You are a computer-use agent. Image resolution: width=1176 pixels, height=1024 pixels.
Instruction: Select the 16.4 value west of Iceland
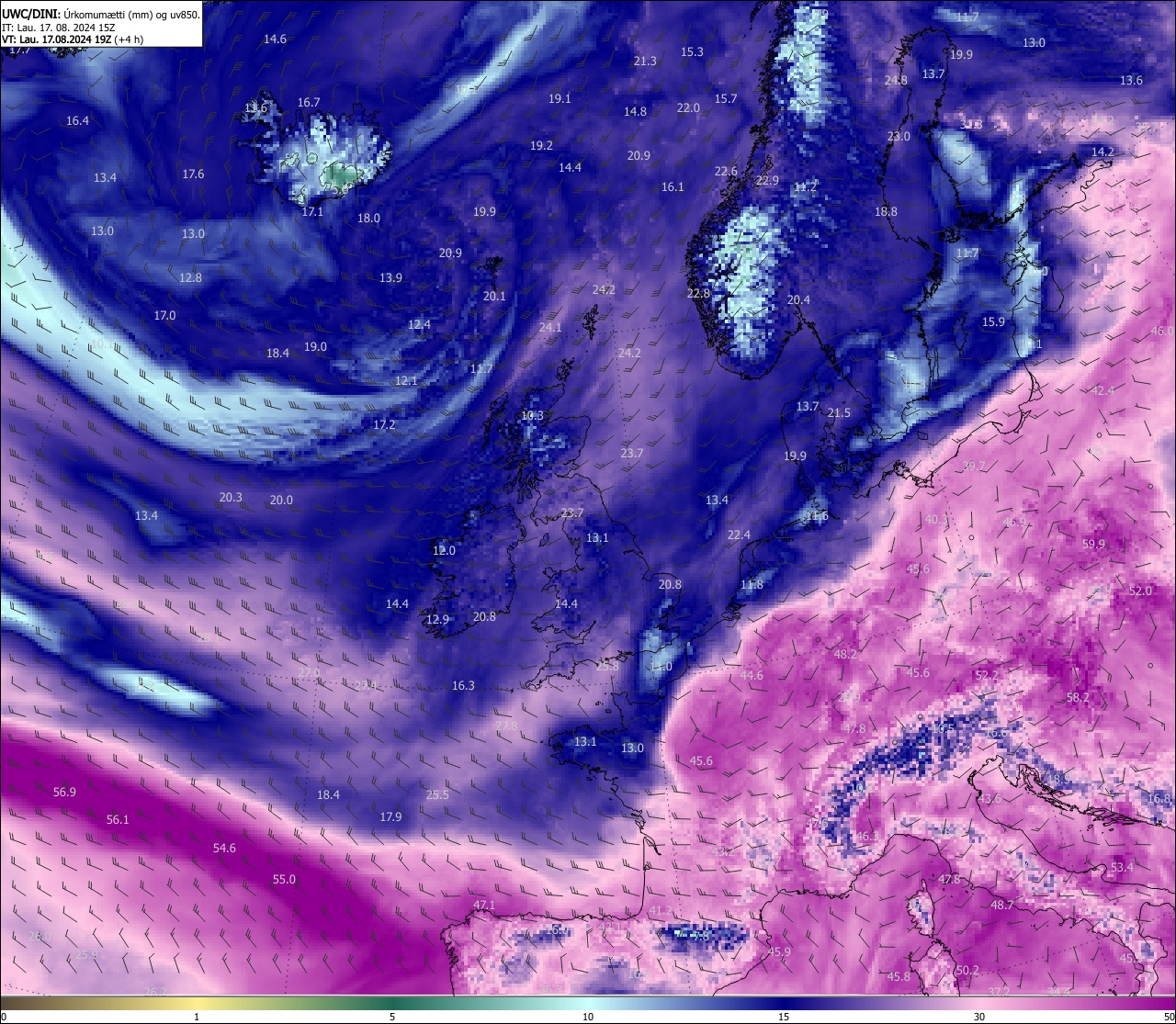click(77, 121)
